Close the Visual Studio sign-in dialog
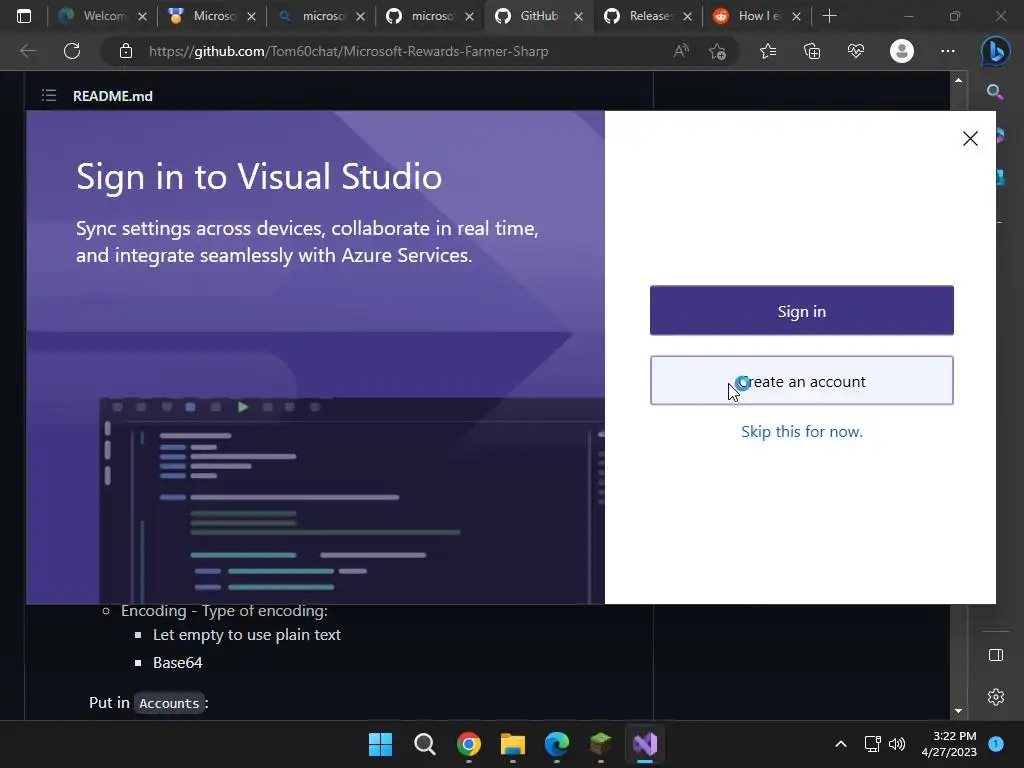The image size is (1024, 768). coord(970,138)
